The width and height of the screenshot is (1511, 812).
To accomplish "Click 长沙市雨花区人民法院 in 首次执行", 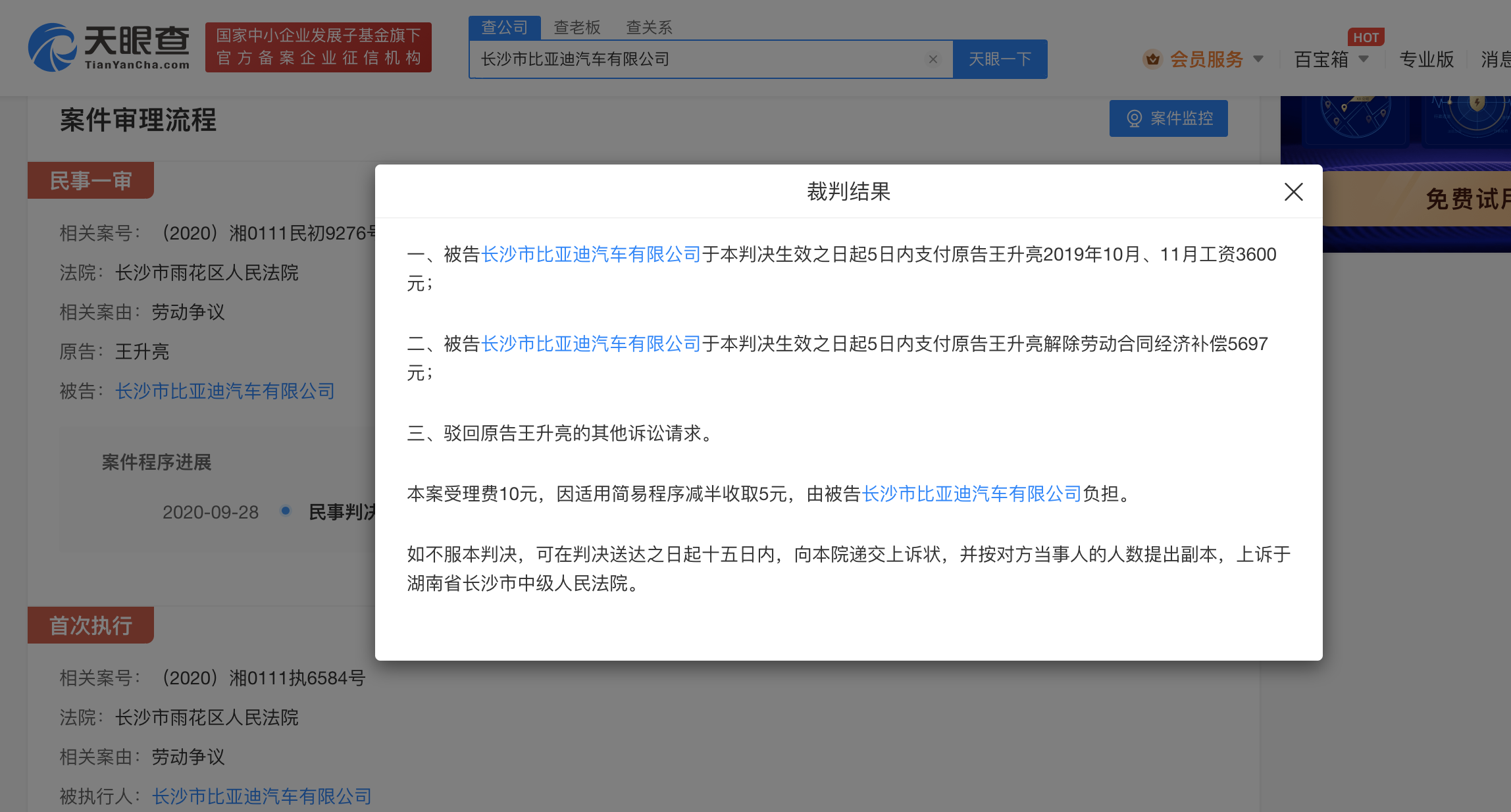I will pyautogui.click(x=207, y=718).
